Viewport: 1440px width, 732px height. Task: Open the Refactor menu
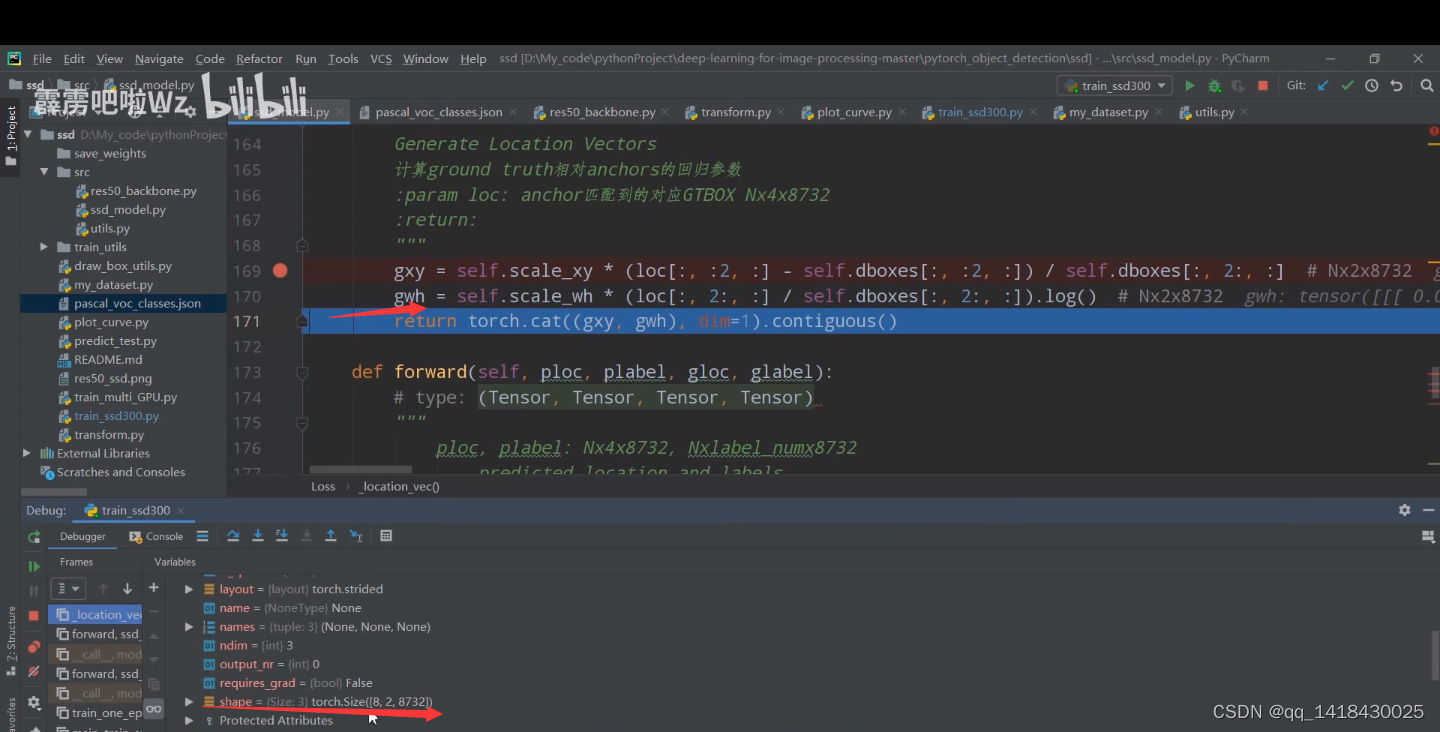click(260, 59)
